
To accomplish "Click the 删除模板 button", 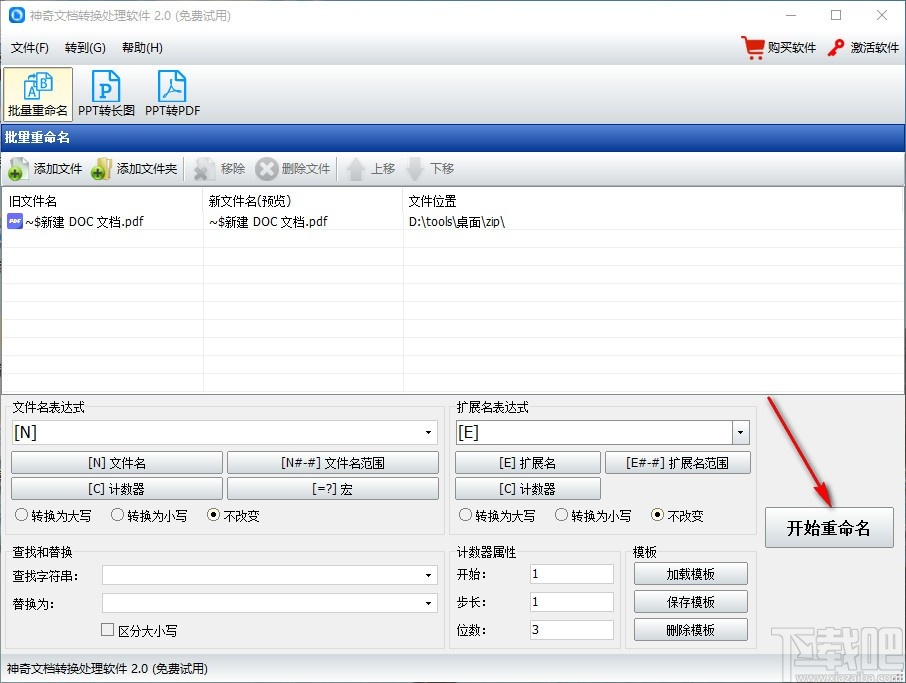I will [x=690, y=630].
